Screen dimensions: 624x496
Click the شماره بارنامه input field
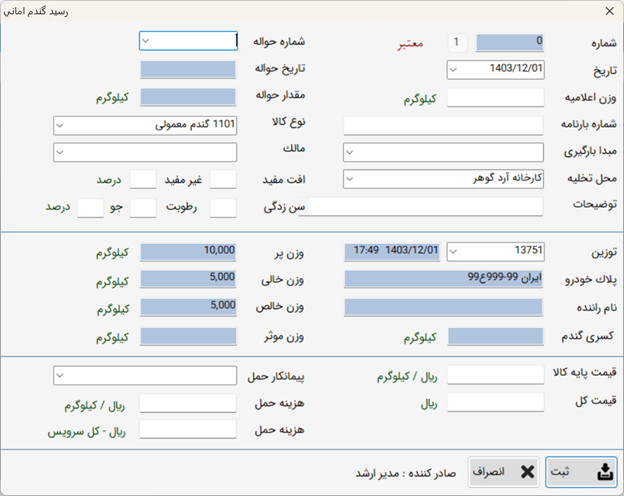(443, 126)
